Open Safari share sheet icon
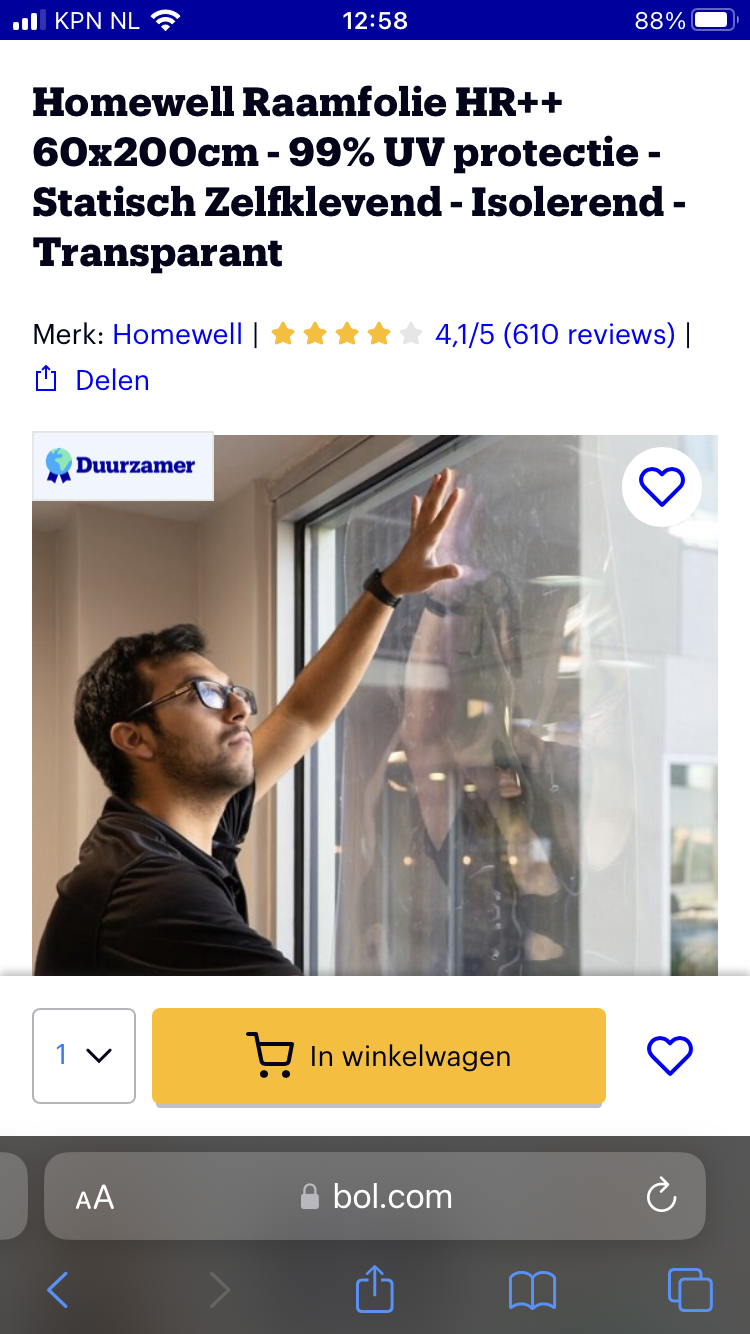The height and width of the screenshot is (1334, 750). point(375,1288)
